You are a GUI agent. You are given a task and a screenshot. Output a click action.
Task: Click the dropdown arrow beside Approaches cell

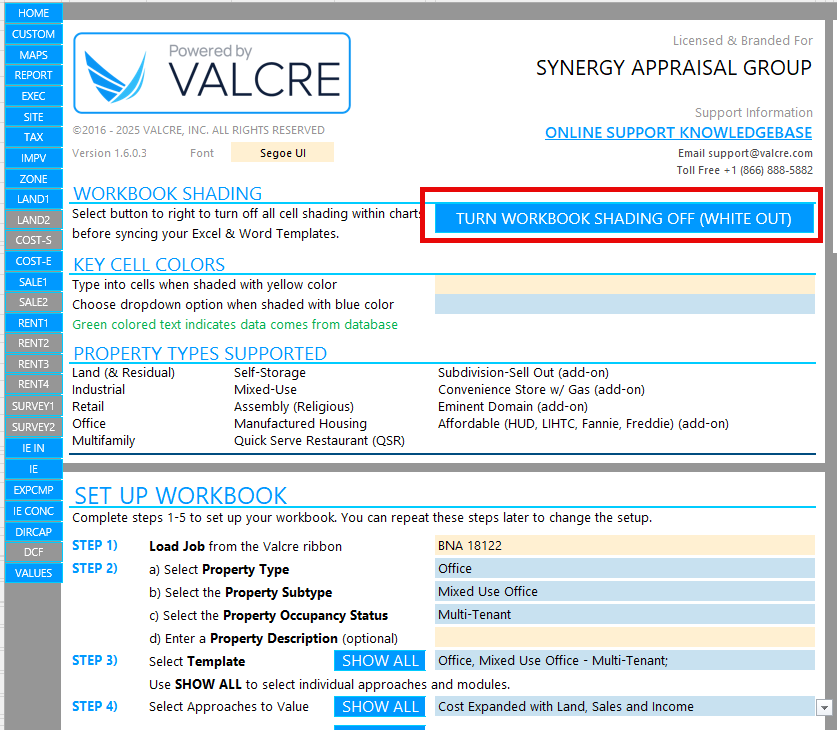pos(824,708)
